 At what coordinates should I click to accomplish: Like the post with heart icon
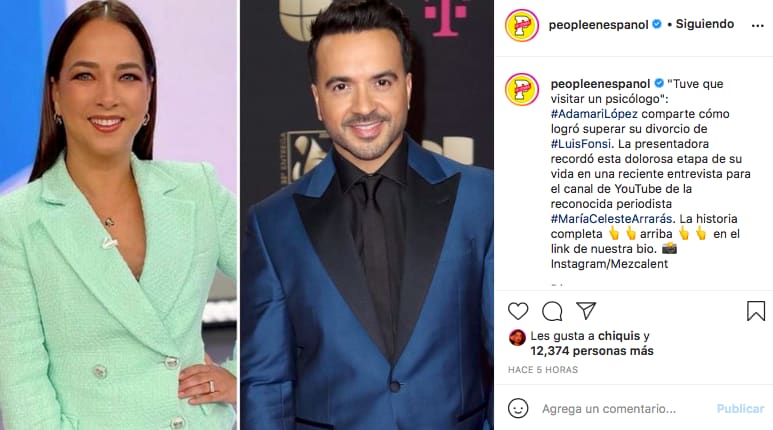(x=518, y=311)
